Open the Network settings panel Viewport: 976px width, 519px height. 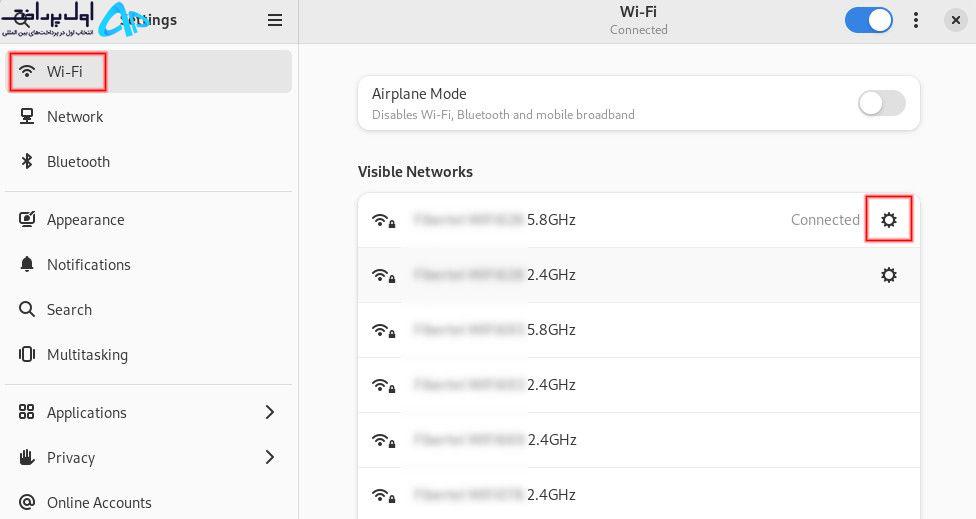click(149, 116)
